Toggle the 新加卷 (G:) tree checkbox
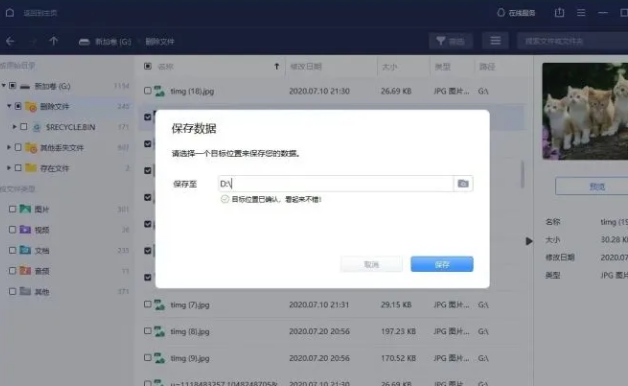 [12, 86]
